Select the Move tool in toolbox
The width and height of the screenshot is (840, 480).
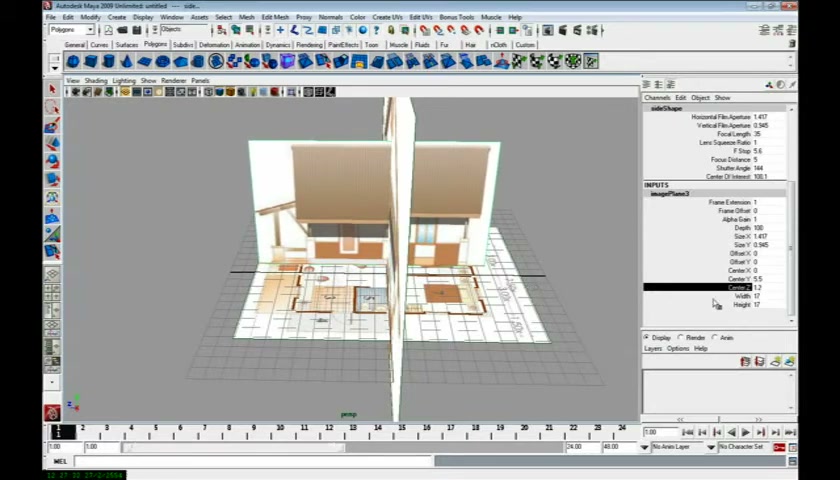(52, 143)
